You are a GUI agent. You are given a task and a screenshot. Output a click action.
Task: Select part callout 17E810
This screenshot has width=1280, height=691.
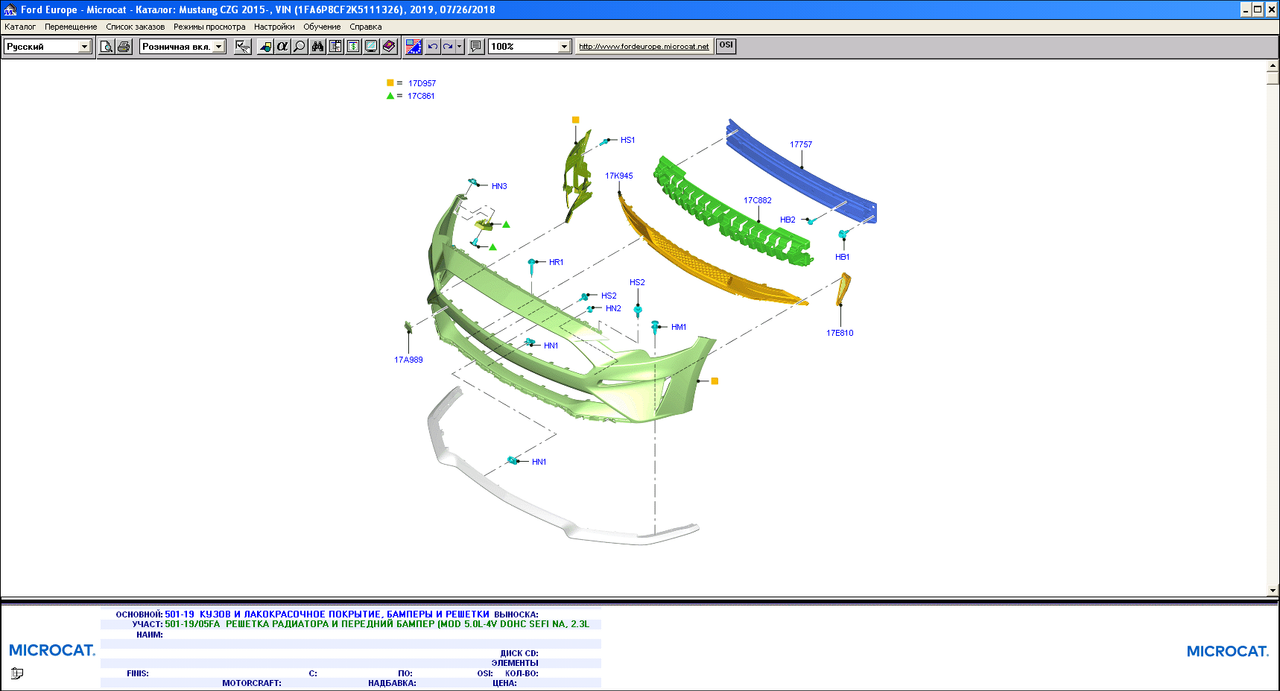pyautogui.click(x=840, y=332)
